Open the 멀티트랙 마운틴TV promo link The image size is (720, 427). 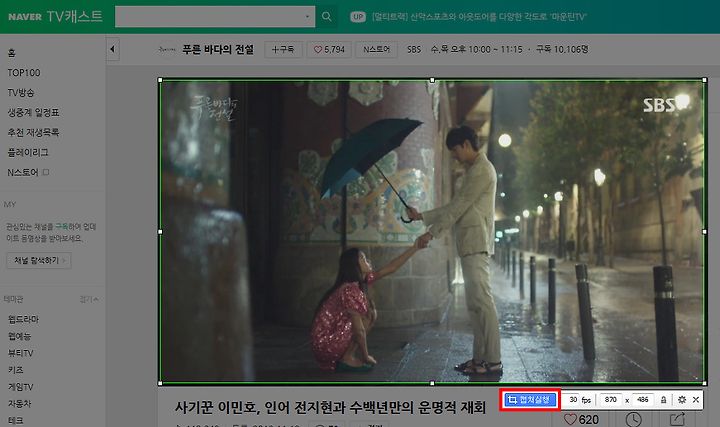tap(479, 17)
